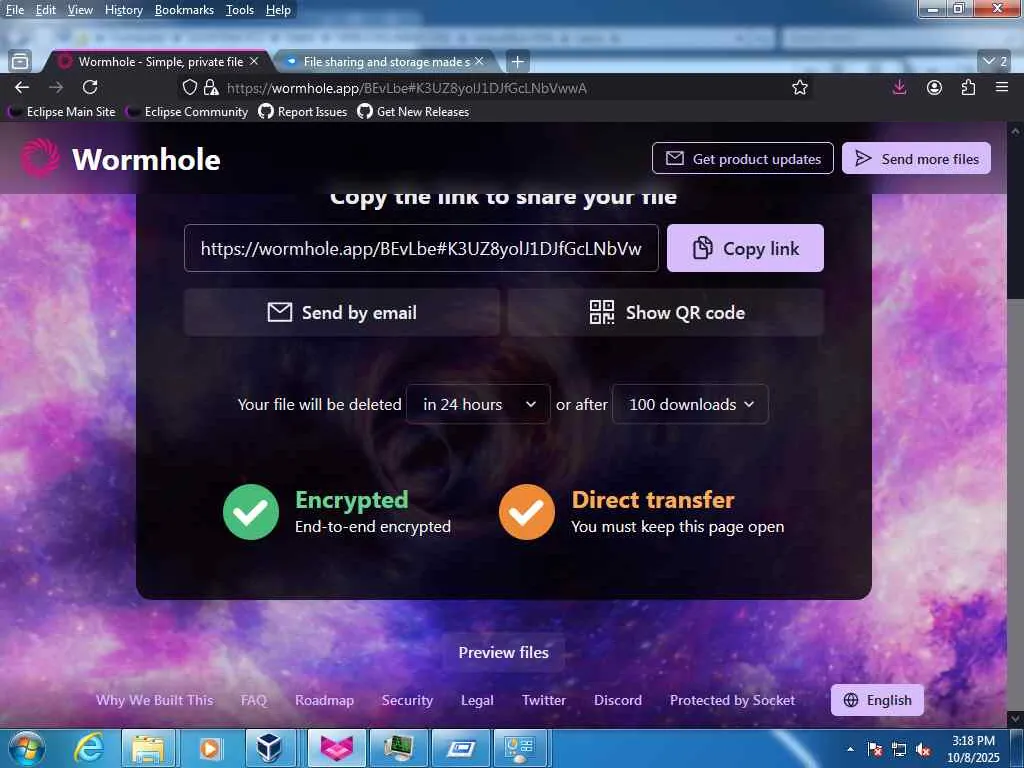View site security padlock information
Image resolution: width=1024 pixels, height=768 pixels.
click(x=211, y=88)
